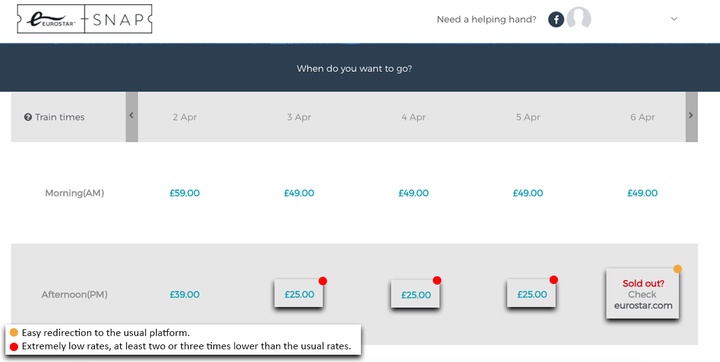
Task: Show later dates with right arrow
Action: (692, 117)
